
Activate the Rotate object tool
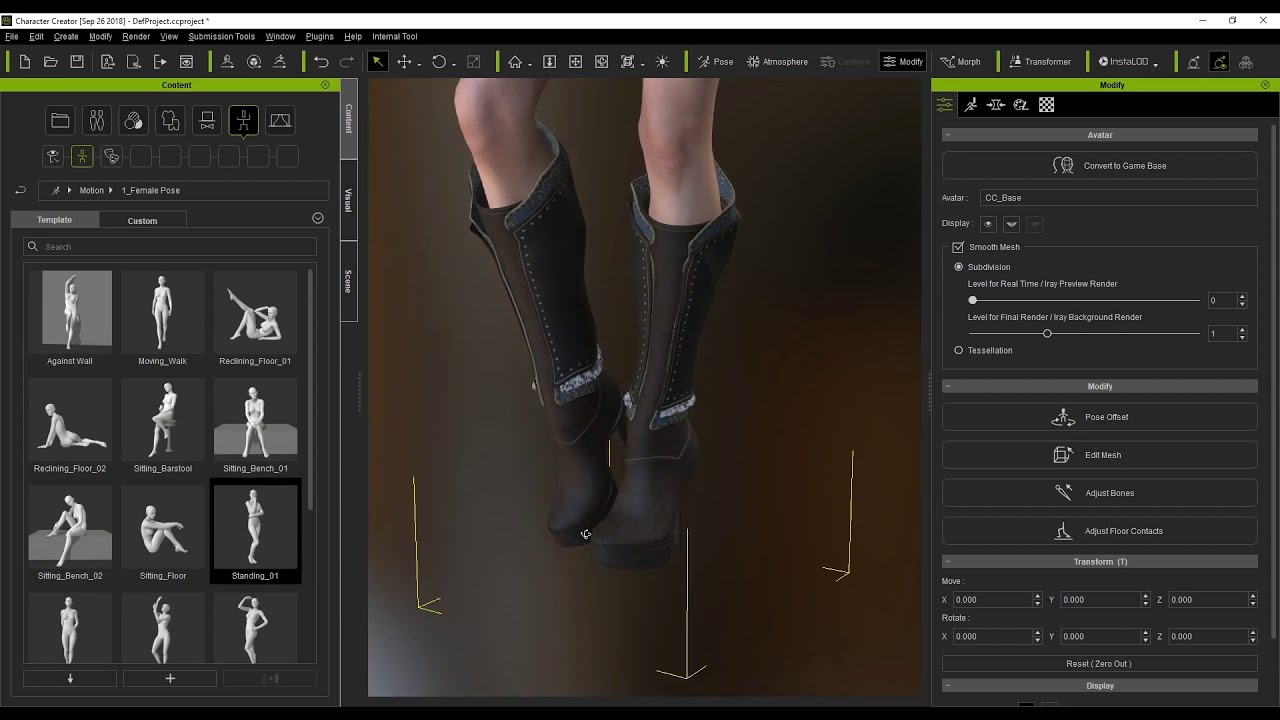pyautogui.click(x=438, y=62)
